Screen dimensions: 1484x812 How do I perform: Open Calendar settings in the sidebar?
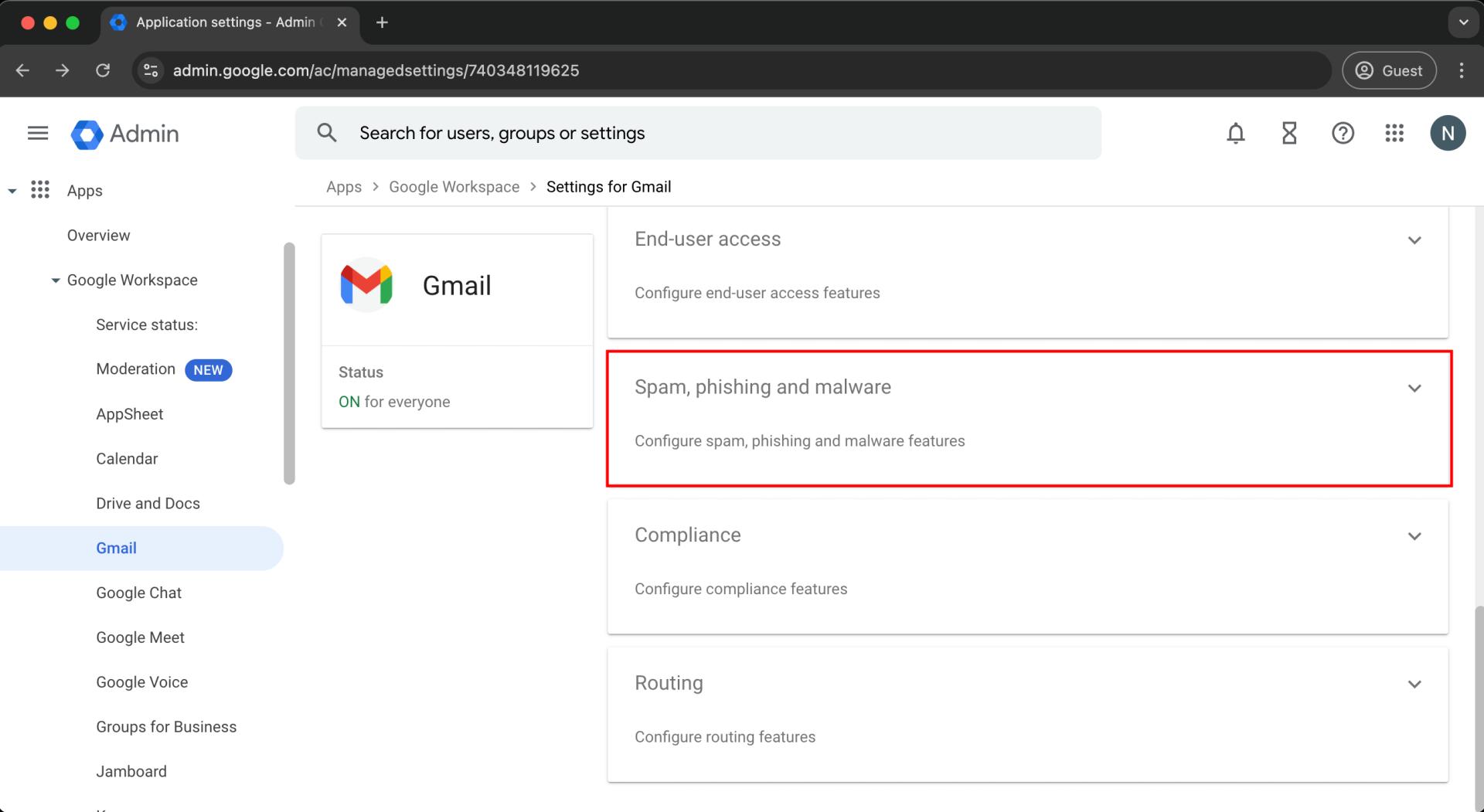pyautogui.click(x=127, y=458)
